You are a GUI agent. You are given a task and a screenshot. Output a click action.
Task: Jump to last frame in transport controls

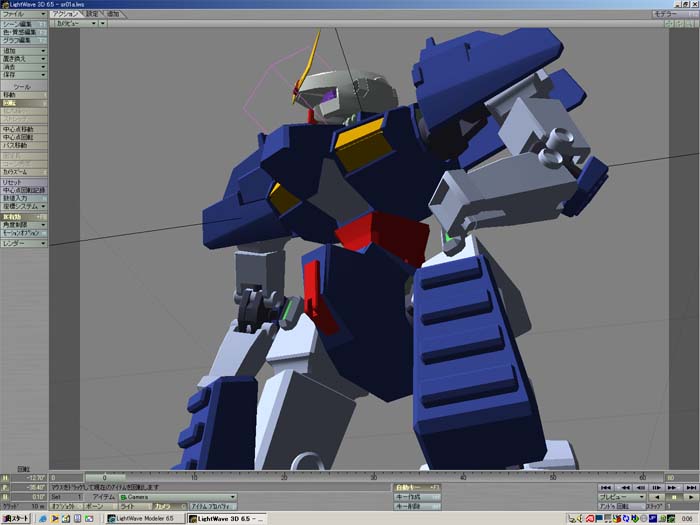[691, 488]
